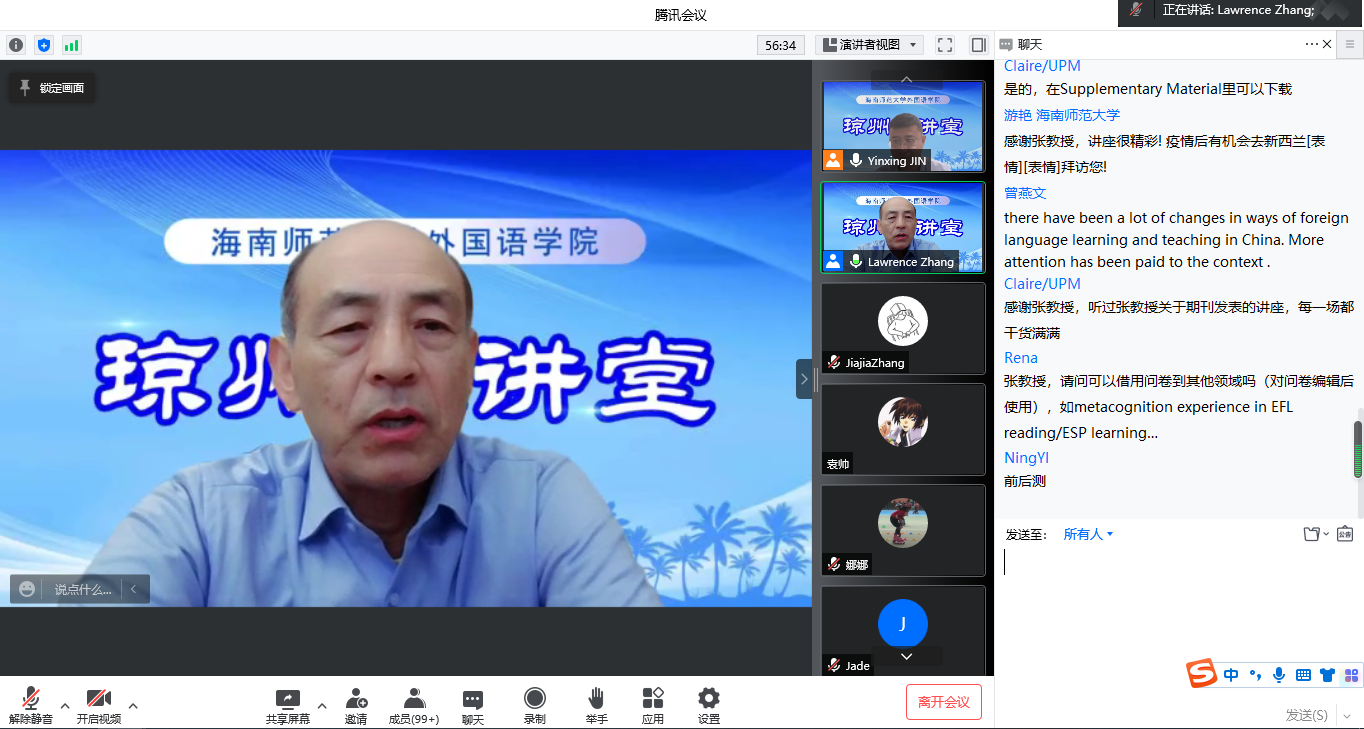Open the Members (99+) list

(x=414, y=698)
